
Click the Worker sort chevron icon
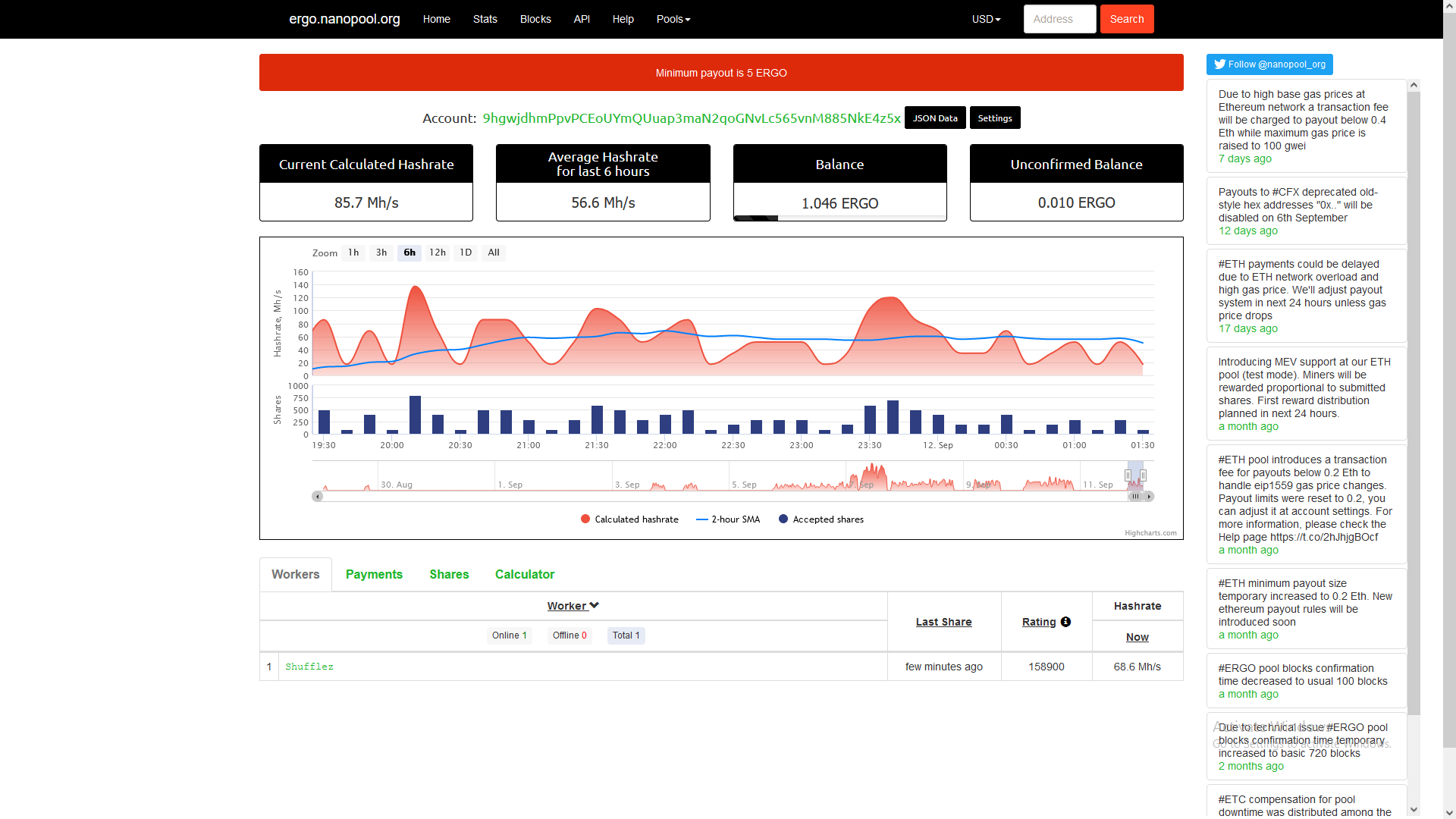pyautogui.click(x=595, y=605)
